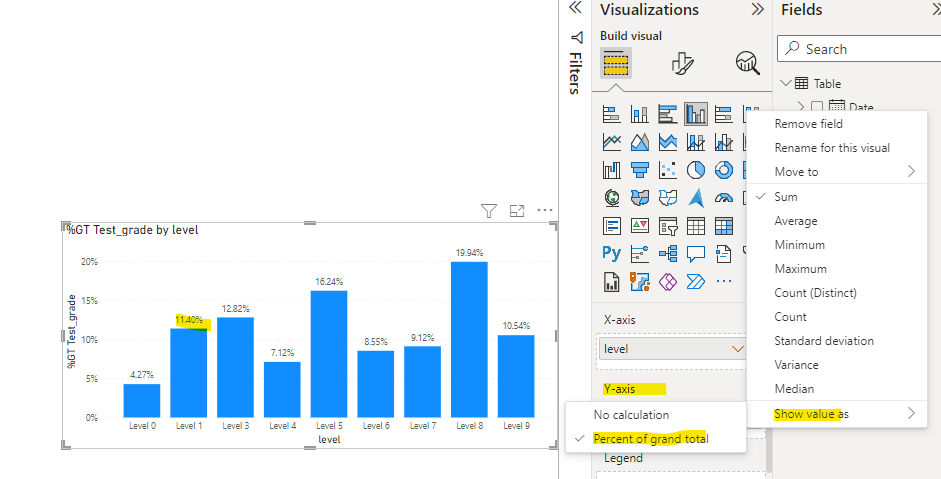The width and height of the screenshot is (941, 479).
Task: Select the Filled map visual
Action: click(640, 197)
